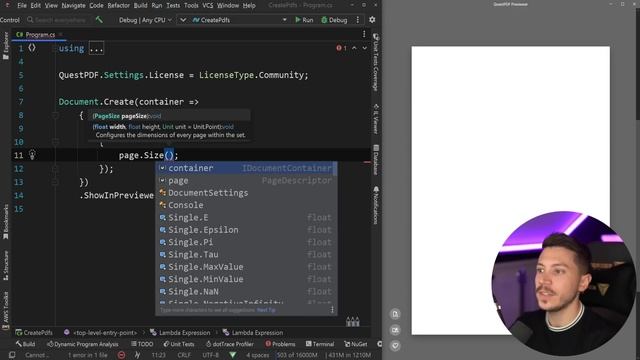Image resolution: width=640 pixels, height=360 pixels.
Task: Go to next highlighted error arrow
Action: [364, 48]
